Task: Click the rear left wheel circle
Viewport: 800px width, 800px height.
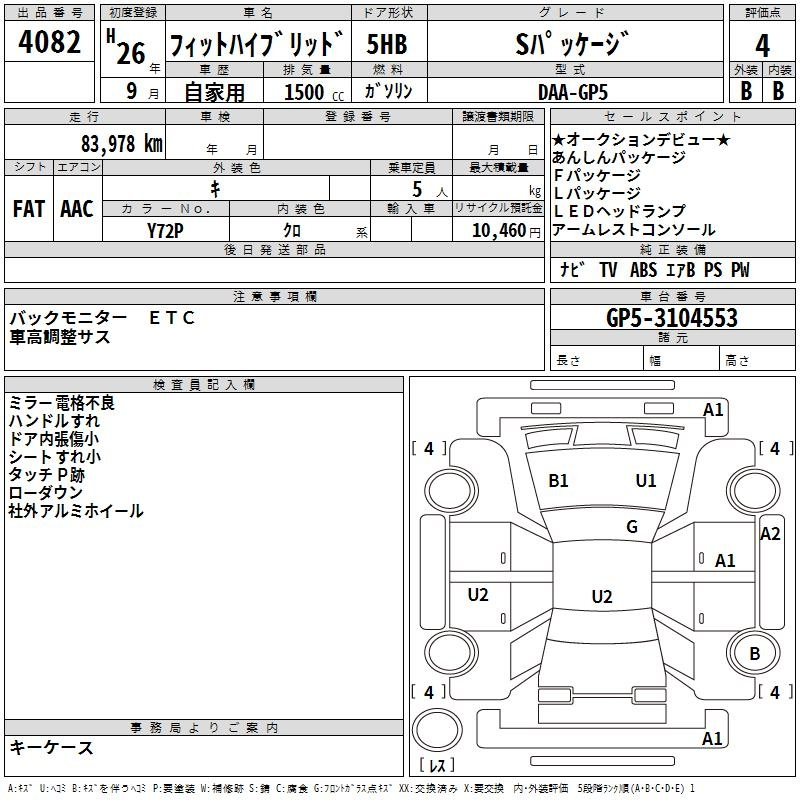Action: [x=451, y=653]
